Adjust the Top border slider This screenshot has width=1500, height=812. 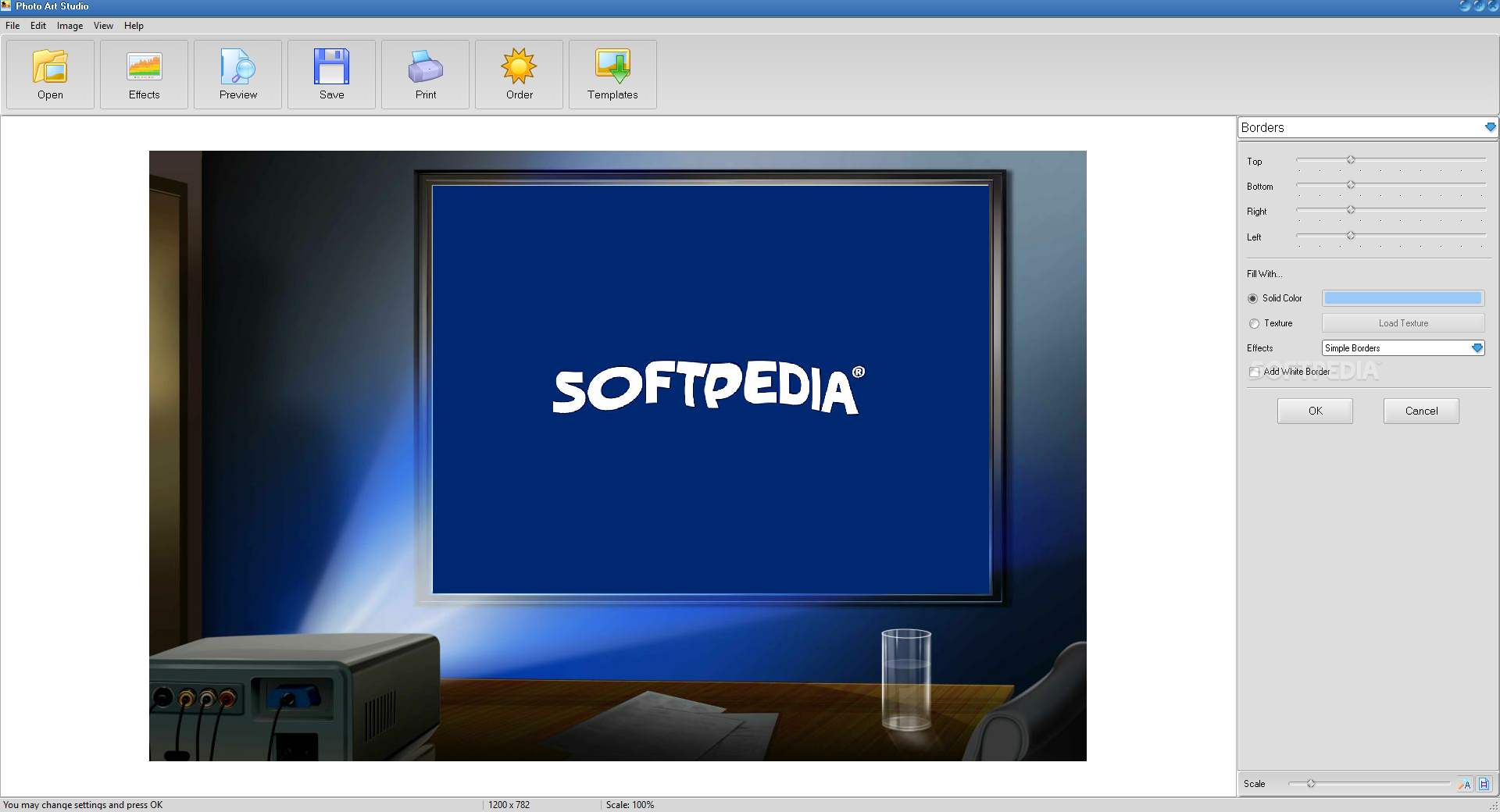(1350, 160)
